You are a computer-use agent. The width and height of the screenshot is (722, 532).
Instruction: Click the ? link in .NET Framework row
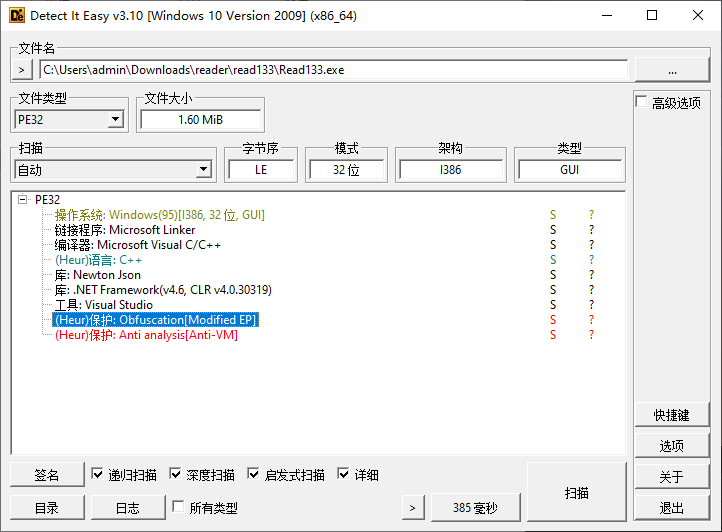[x=591, y=290]
